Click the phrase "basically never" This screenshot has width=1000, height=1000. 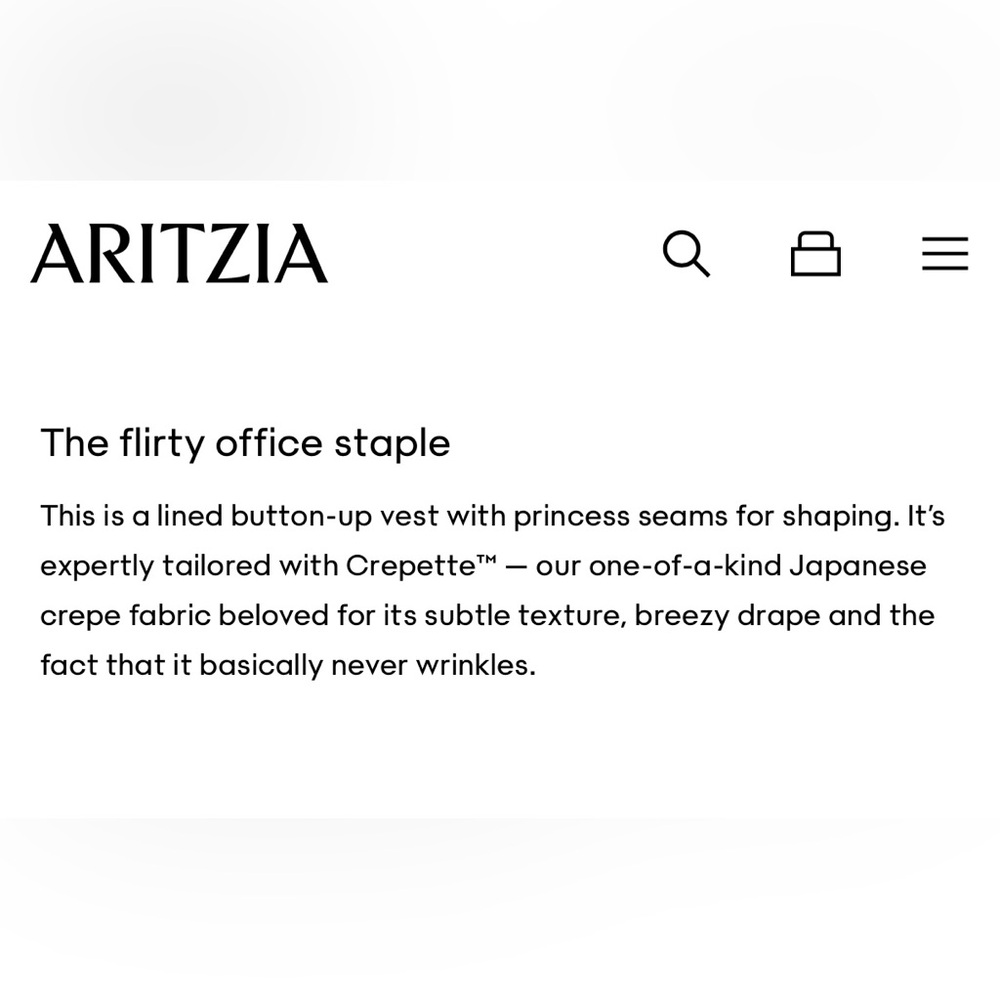[x=303, y=666]
